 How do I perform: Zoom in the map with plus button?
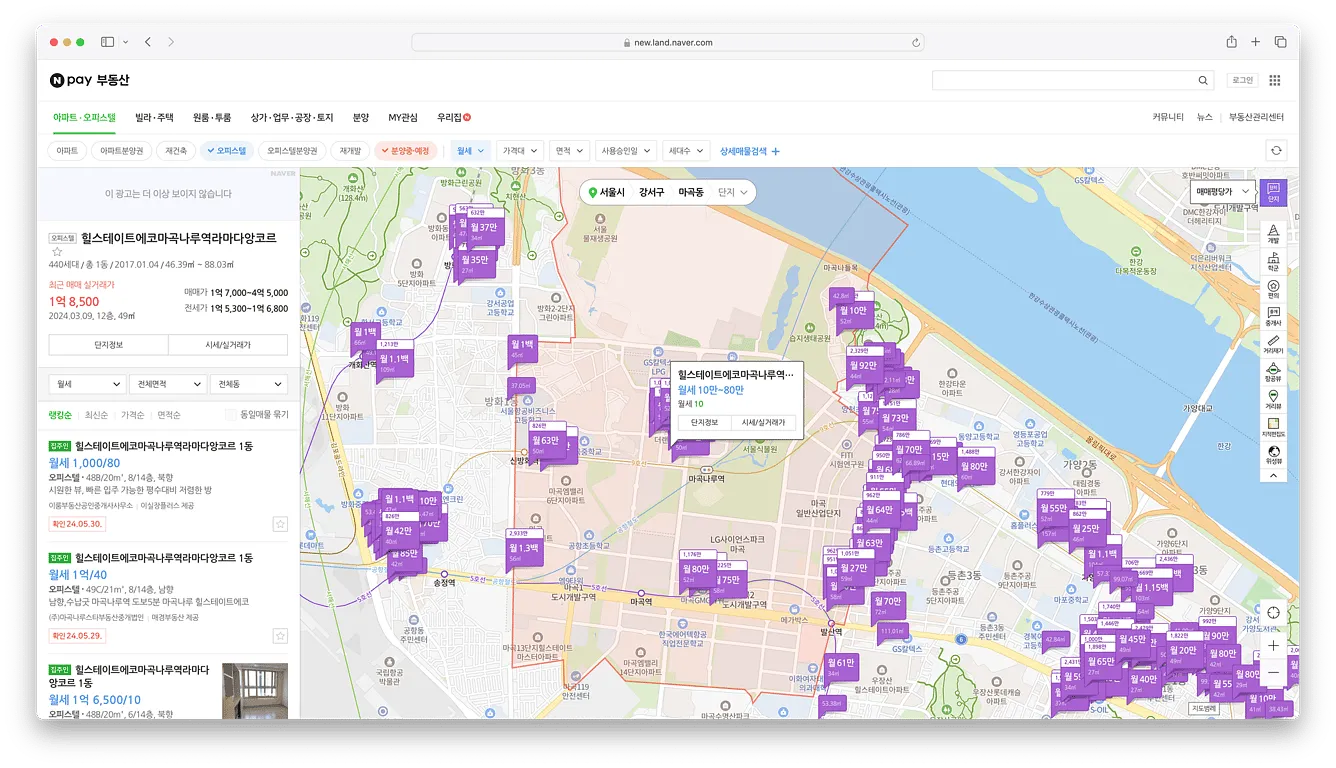1273,646
